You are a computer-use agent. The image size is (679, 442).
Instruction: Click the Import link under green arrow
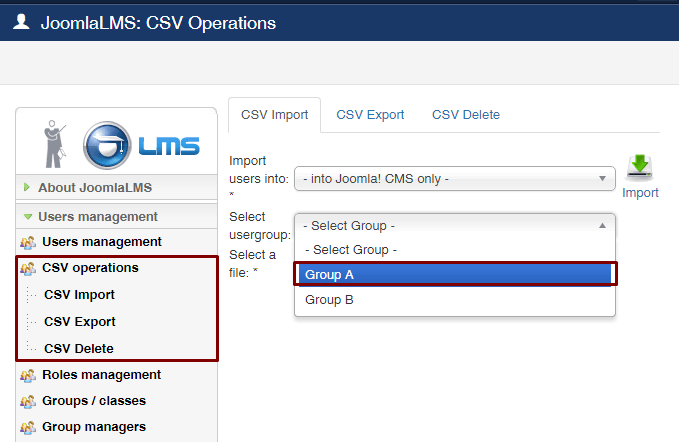[640, 193]
